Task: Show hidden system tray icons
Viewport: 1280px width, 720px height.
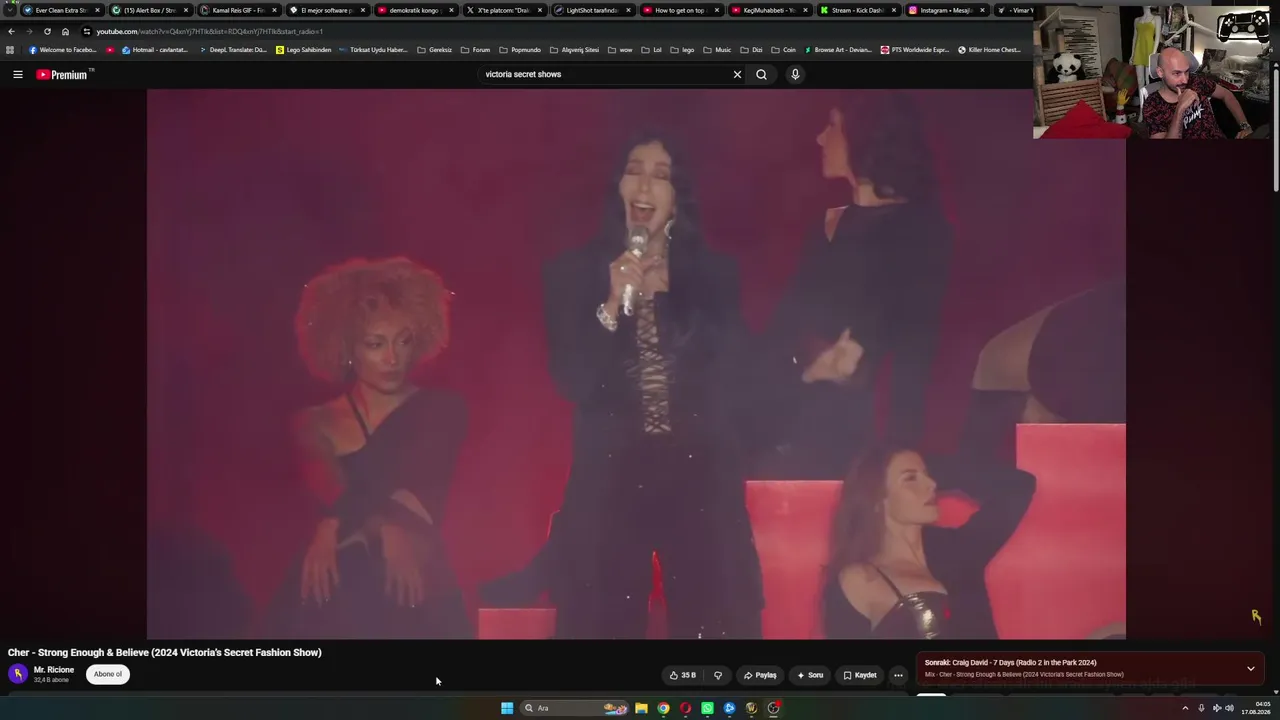Action: (x=1185, y=708)
